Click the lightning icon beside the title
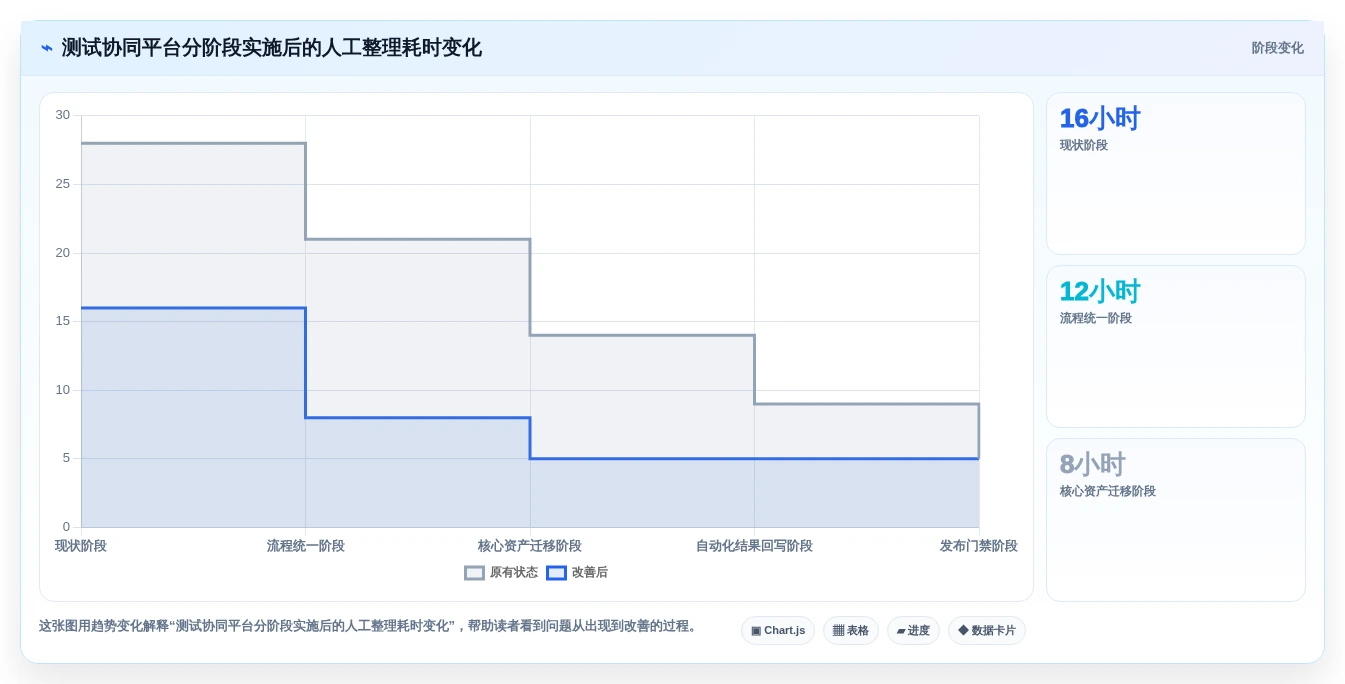Image resolution: width=1345 pixels, height=684 pixels. pos(46,48)
